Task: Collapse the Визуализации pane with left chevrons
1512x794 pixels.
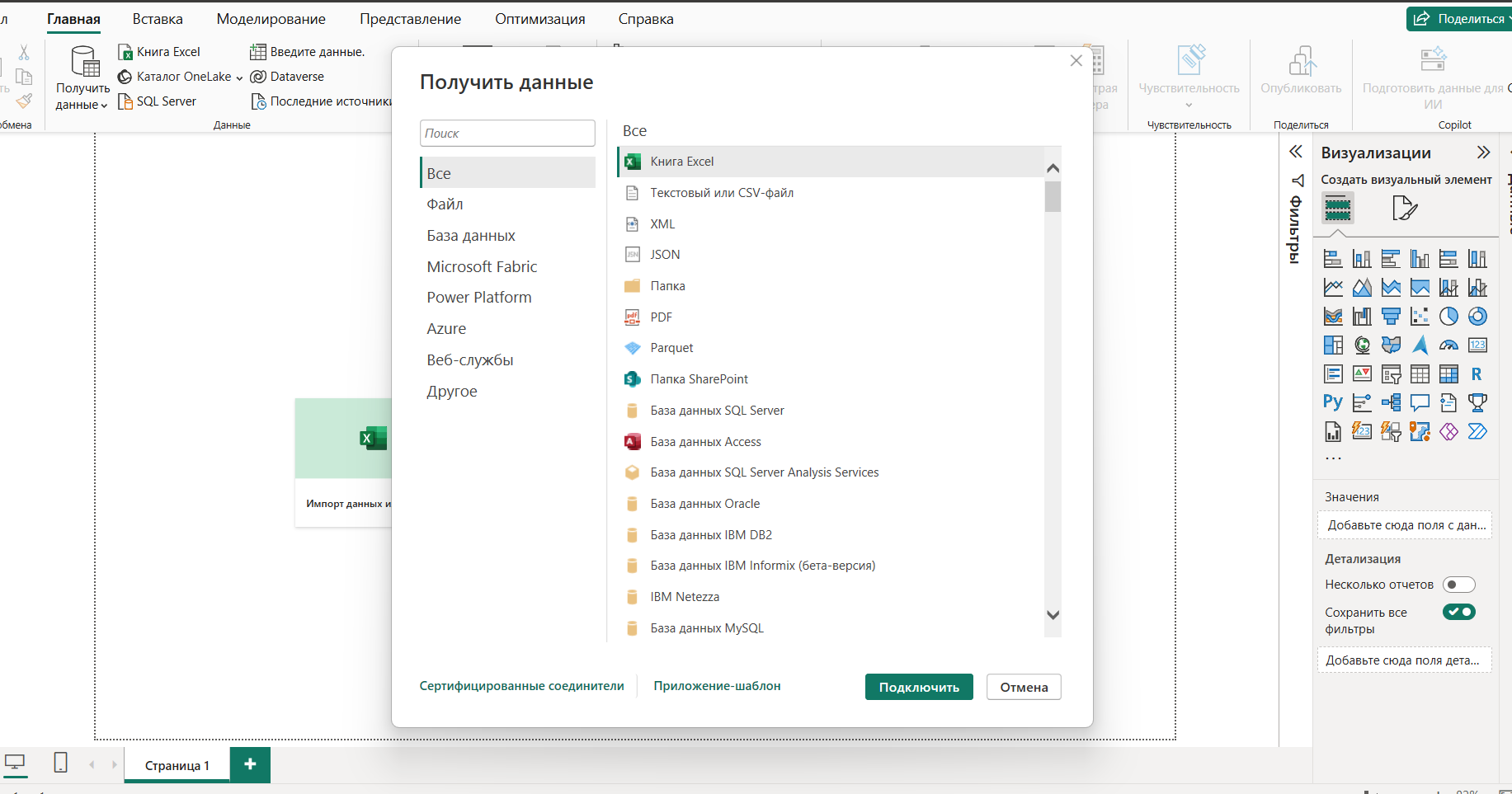Action: (x=1296, y=152)
